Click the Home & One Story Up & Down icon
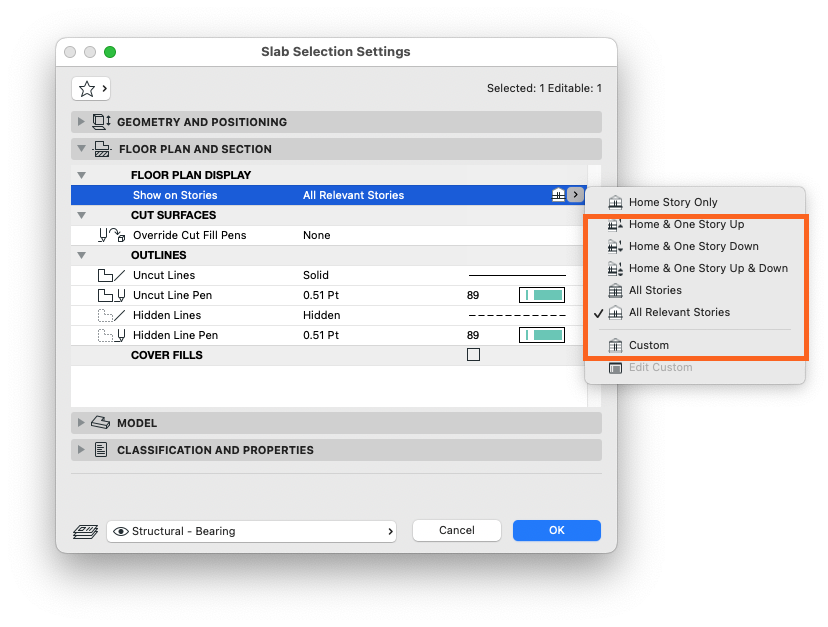 615,268
